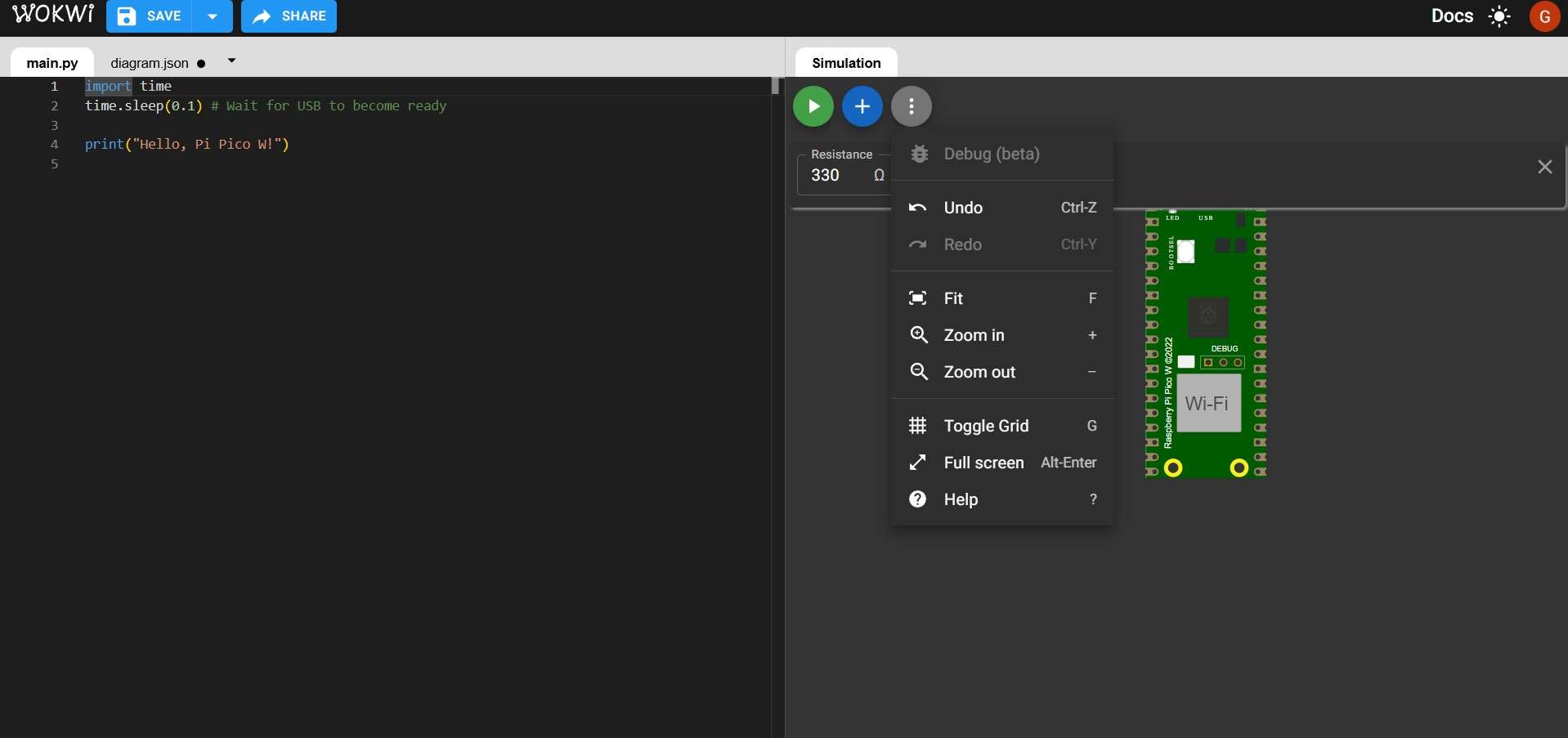1568x738 pixels.
Task: Click the SHARE button
Action: 288,16
